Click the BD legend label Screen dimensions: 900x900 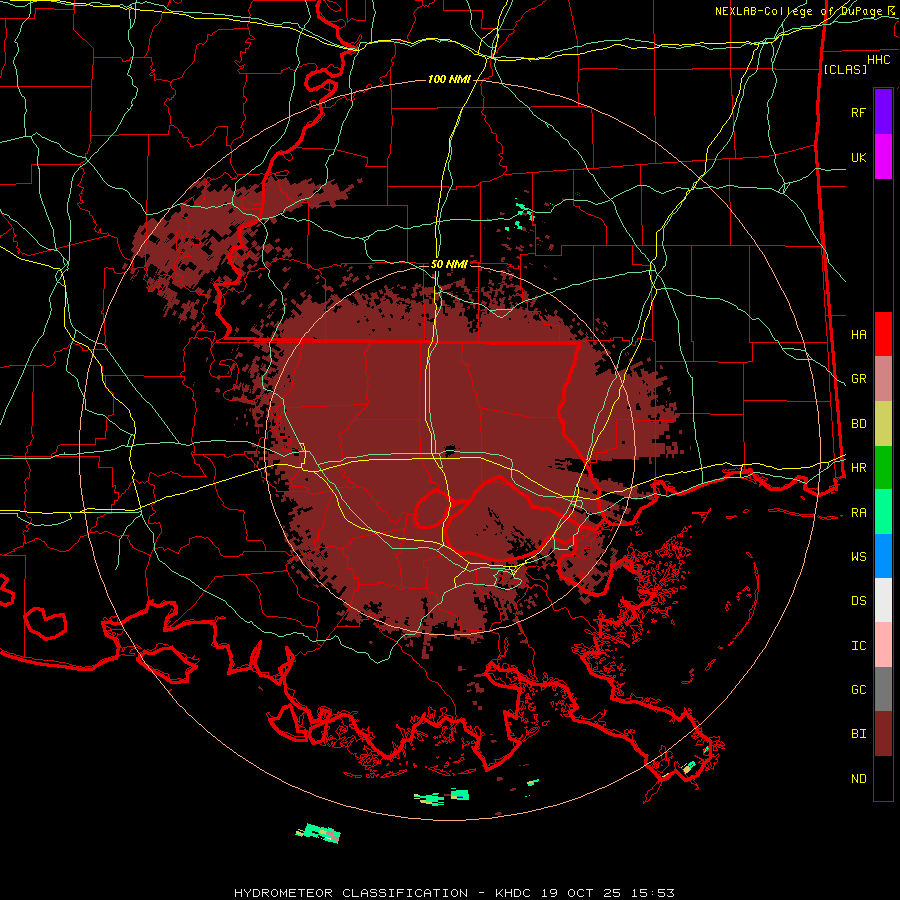coord(859,424)
